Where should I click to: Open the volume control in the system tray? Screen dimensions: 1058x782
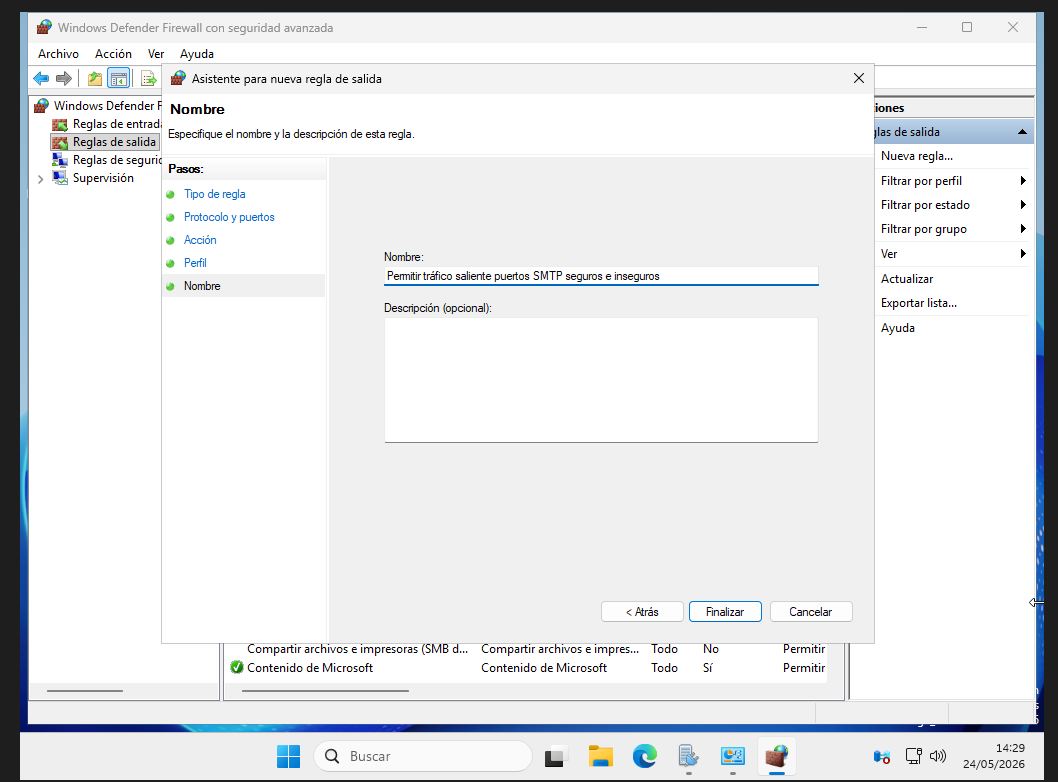pos(938,756)
